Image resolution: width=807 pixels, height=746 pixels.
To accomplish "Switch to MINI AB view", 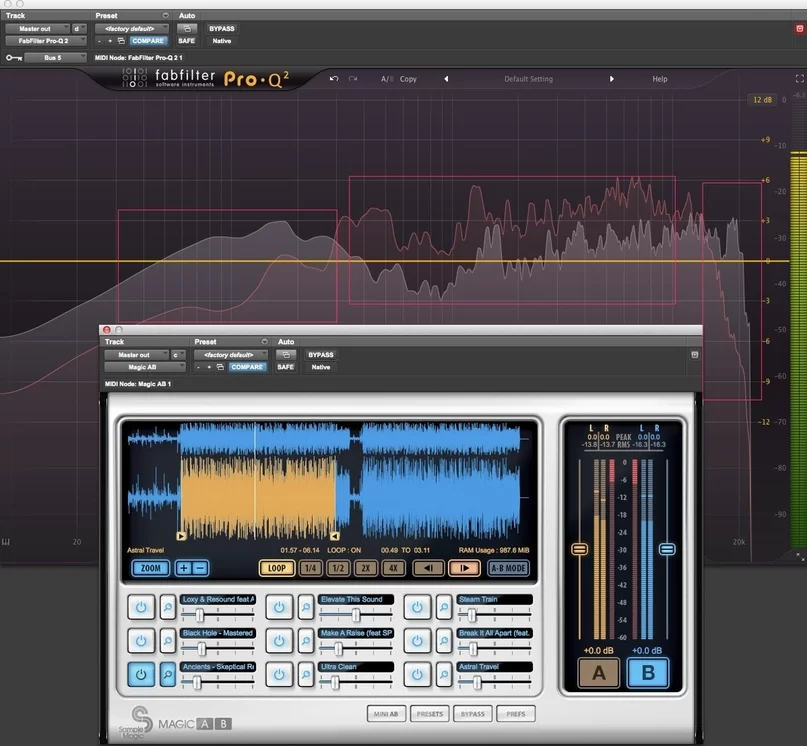I will tap(386, 714).
